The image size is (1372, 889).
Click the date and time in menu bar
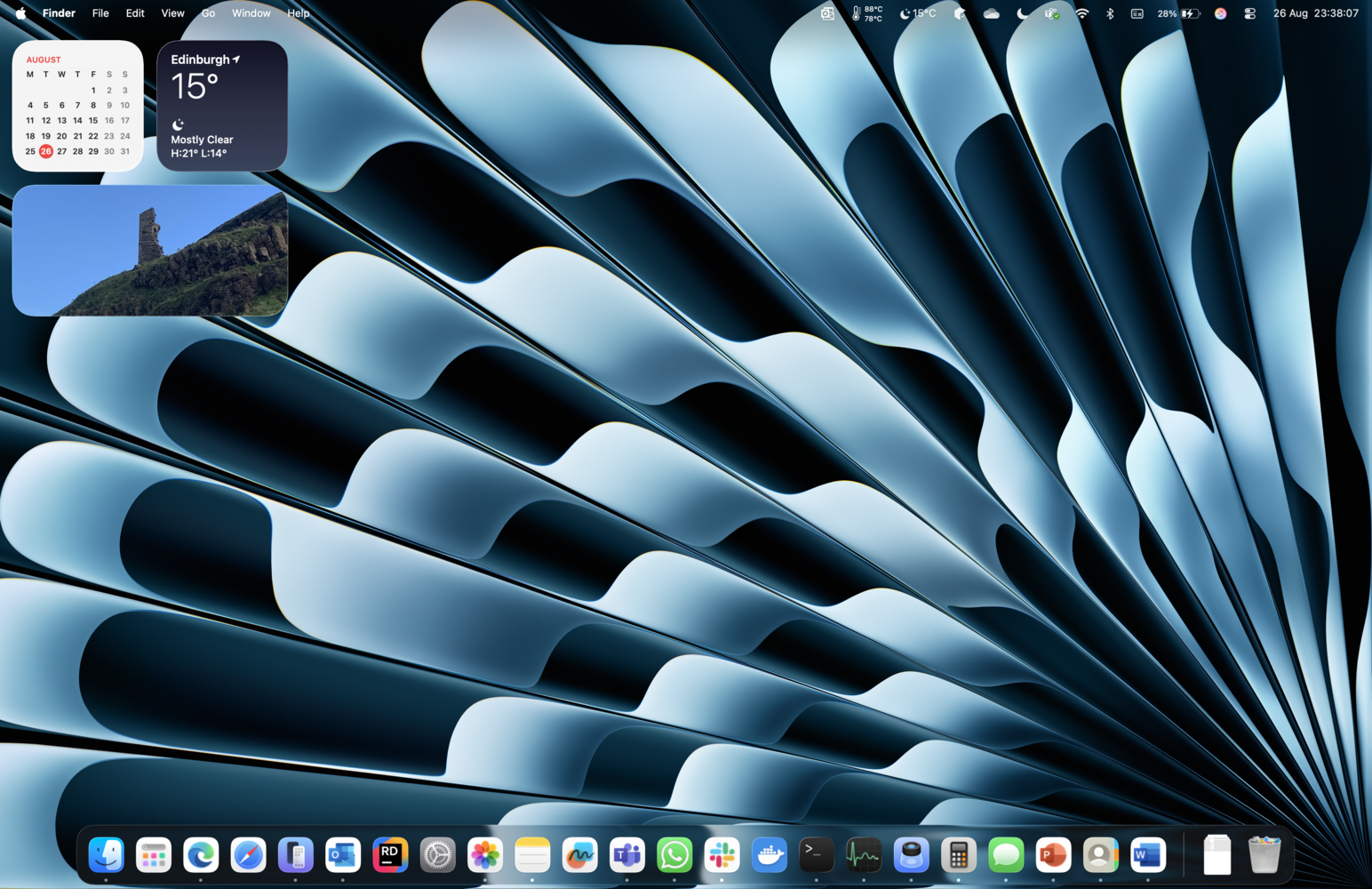point(1316,13)
